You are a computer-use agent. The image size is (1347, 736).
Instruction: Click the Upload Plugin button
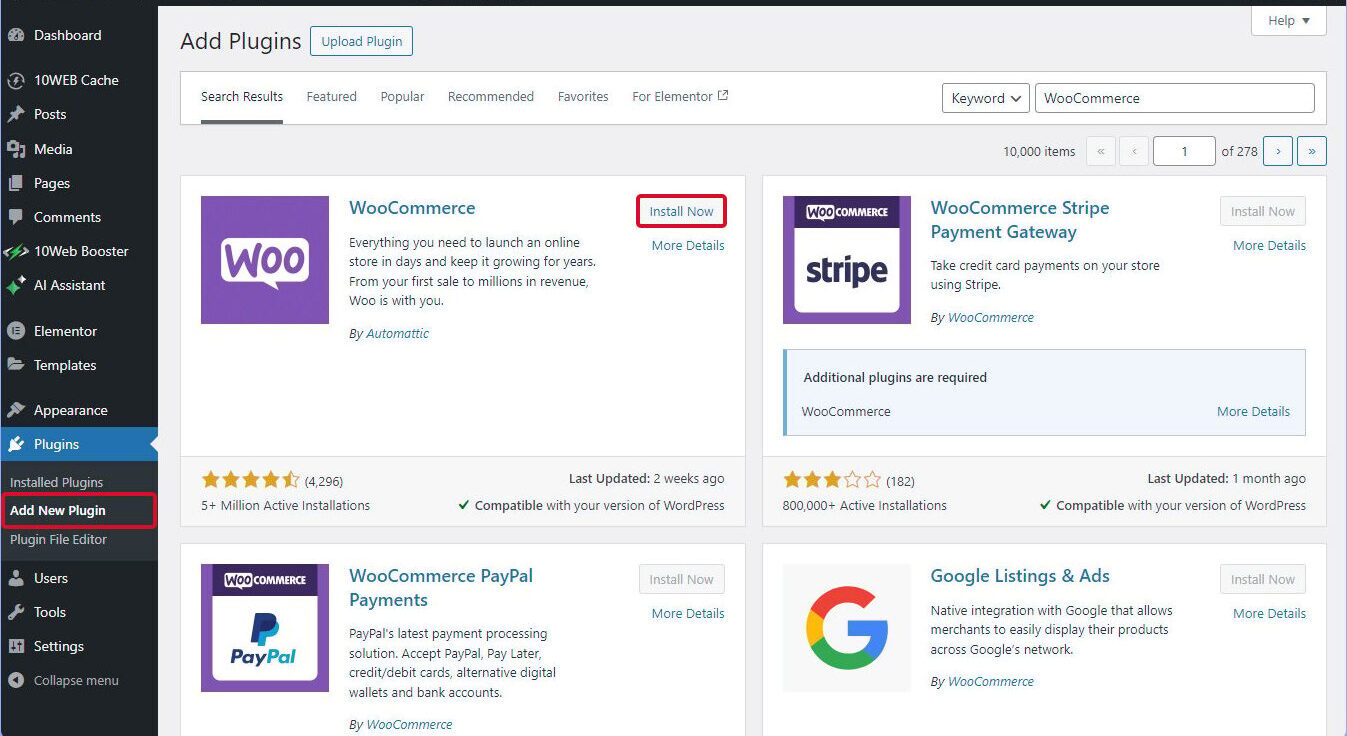(x=361, y=41)
